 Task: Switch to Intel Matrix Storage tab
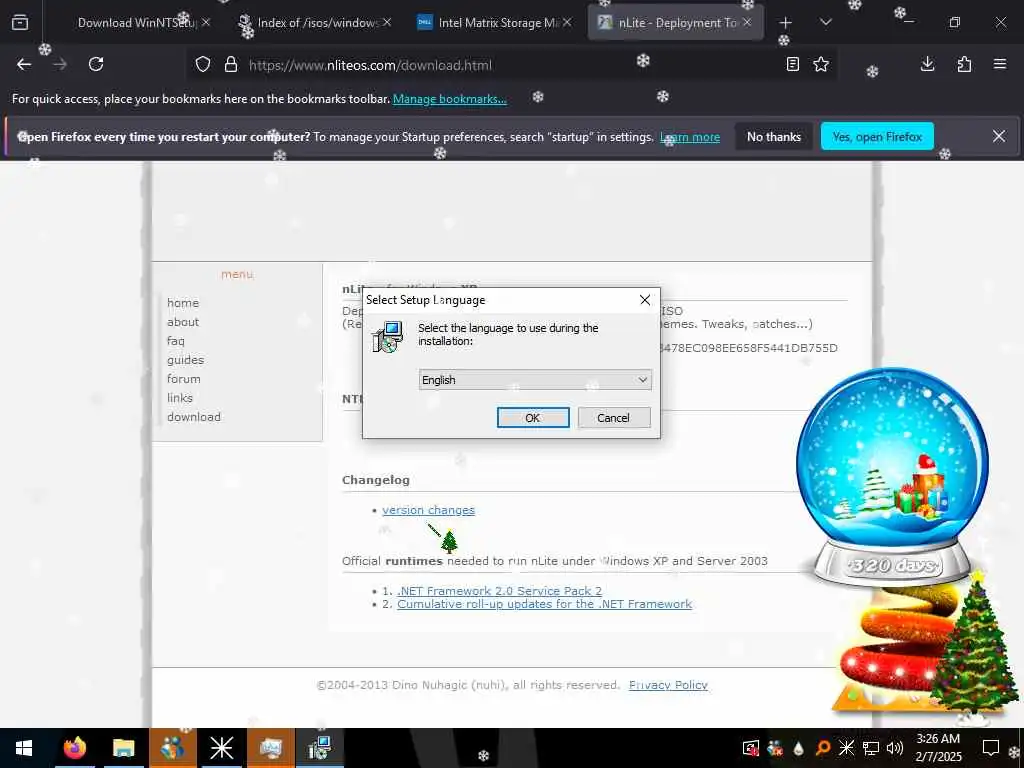tap(496, 22)
